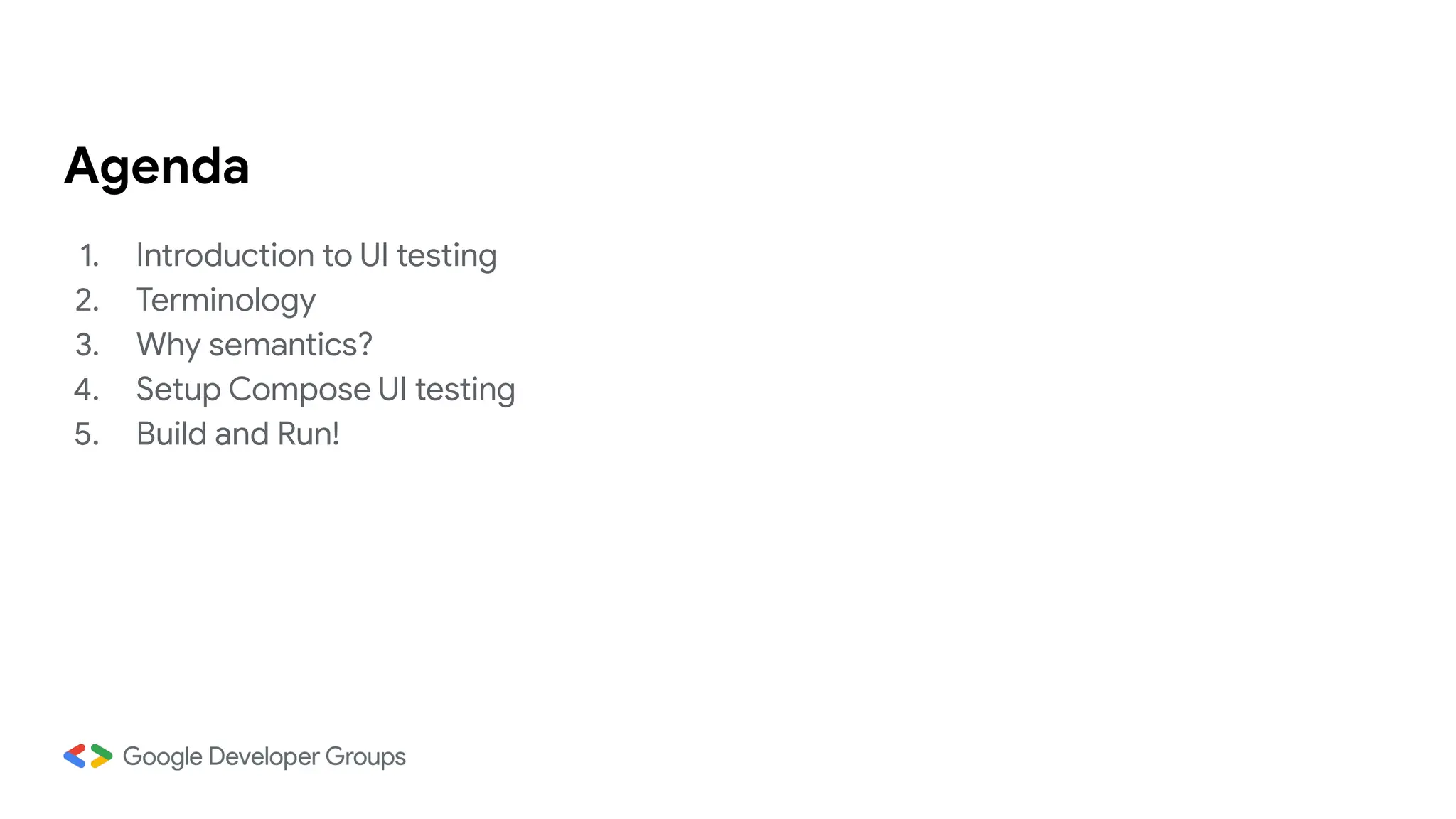The image size is (1456, 819).
Task: Click the word Setup in item four
Action: pos(178,389)
